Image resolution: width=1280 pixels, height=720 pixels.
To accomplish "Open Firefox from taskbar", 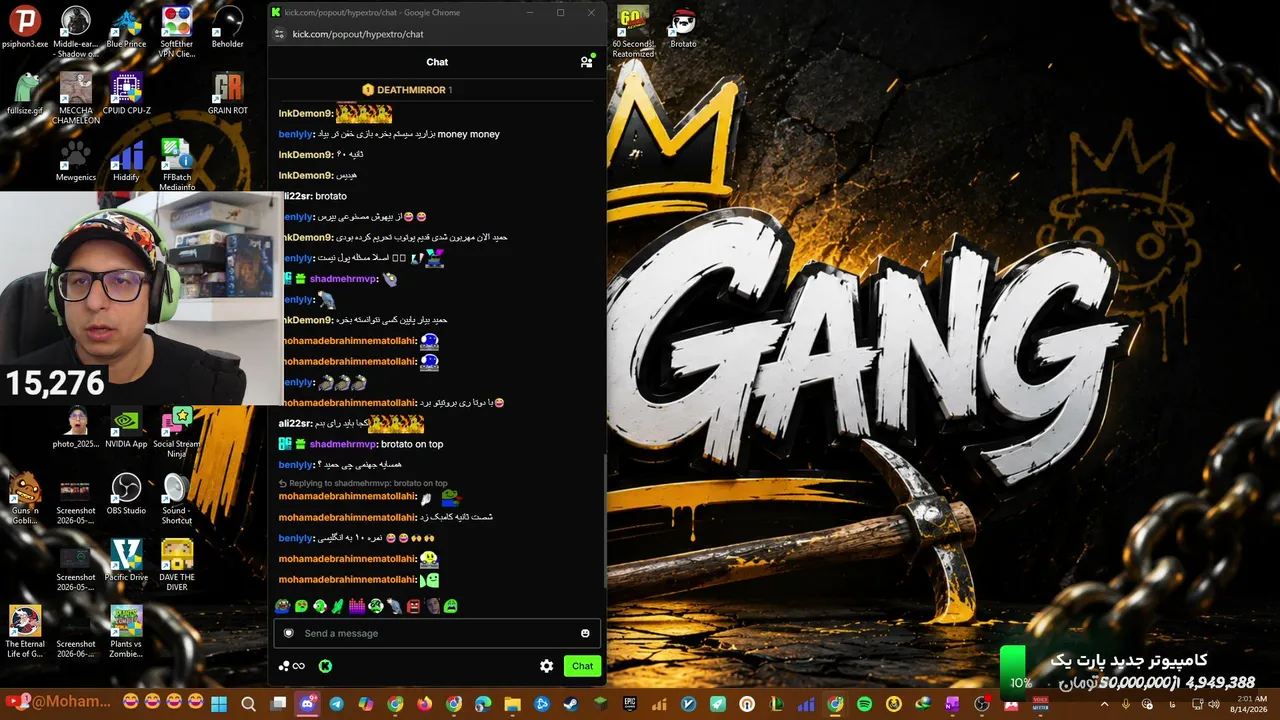I will point(425,704).
